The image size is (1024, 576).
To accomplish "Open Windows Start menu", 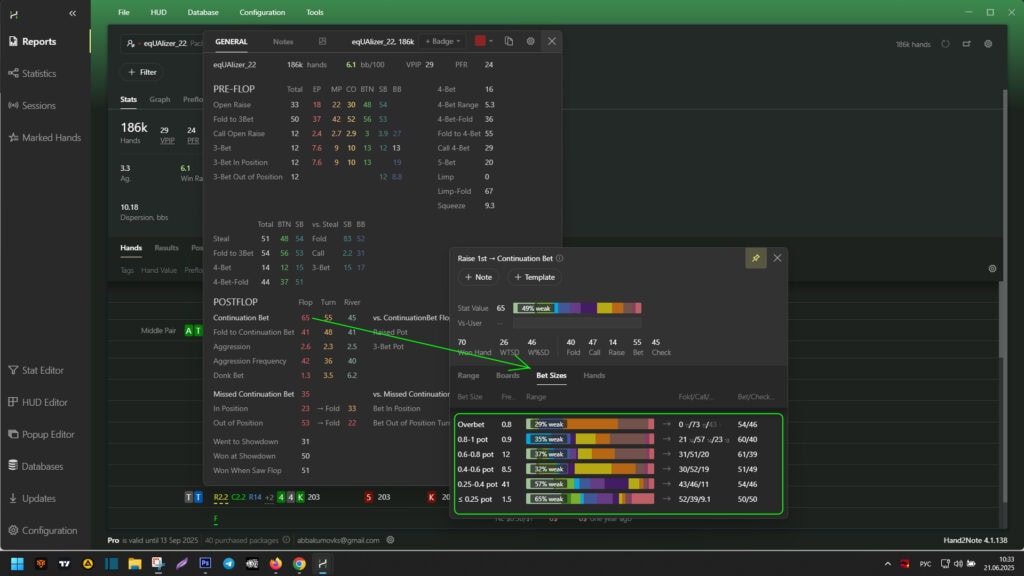I will pos(18,564).
